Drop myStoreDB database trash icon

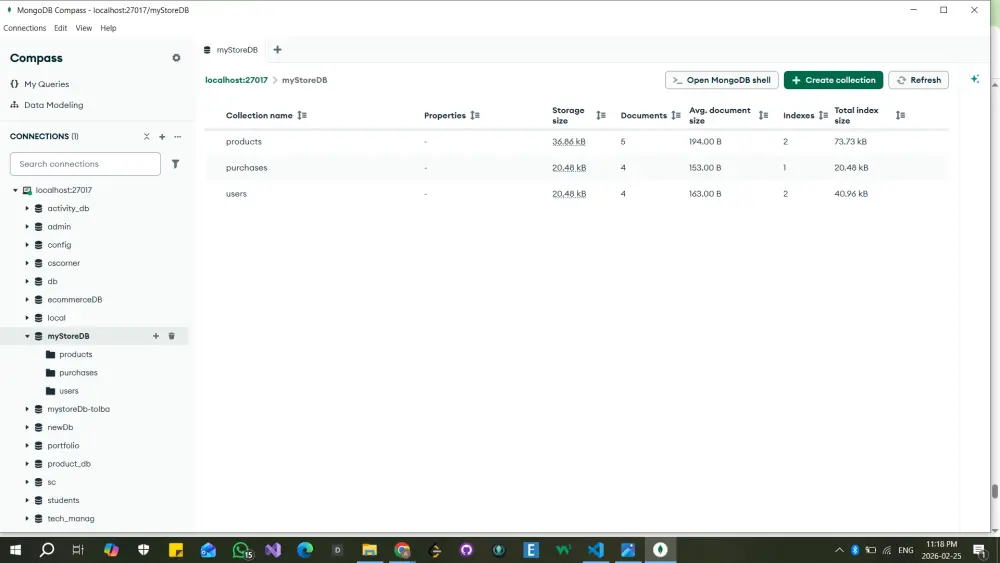172,336
